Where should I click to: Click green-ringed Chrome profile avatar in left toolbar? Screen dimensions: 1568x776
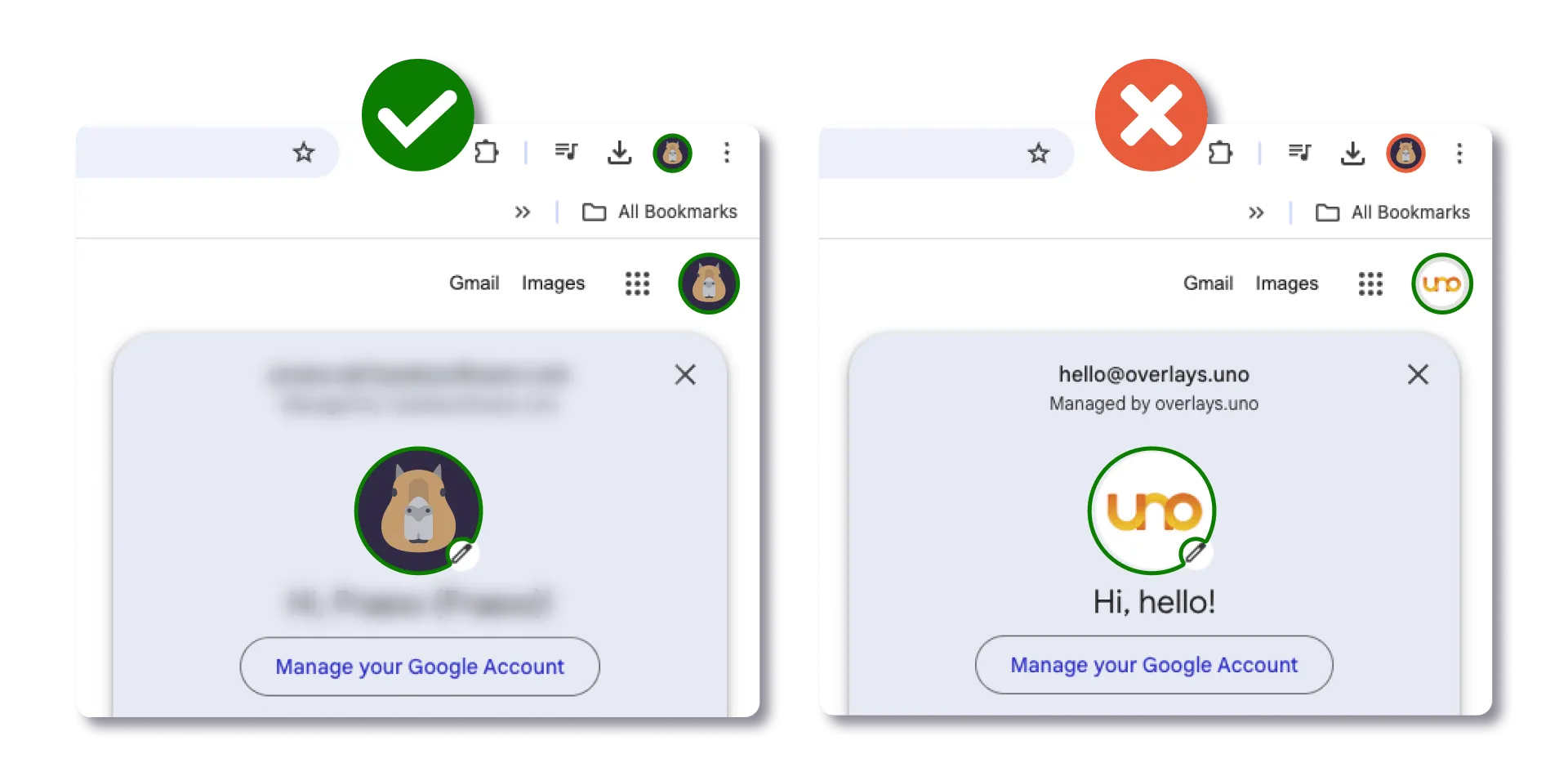(x=672, y=153)
